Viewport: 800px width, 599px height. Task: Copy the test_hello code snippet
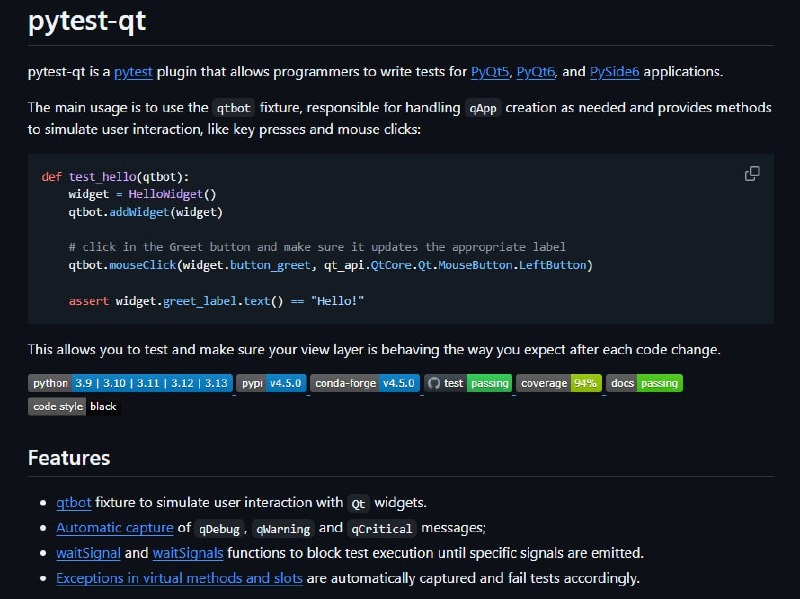(x=752, y=174)
